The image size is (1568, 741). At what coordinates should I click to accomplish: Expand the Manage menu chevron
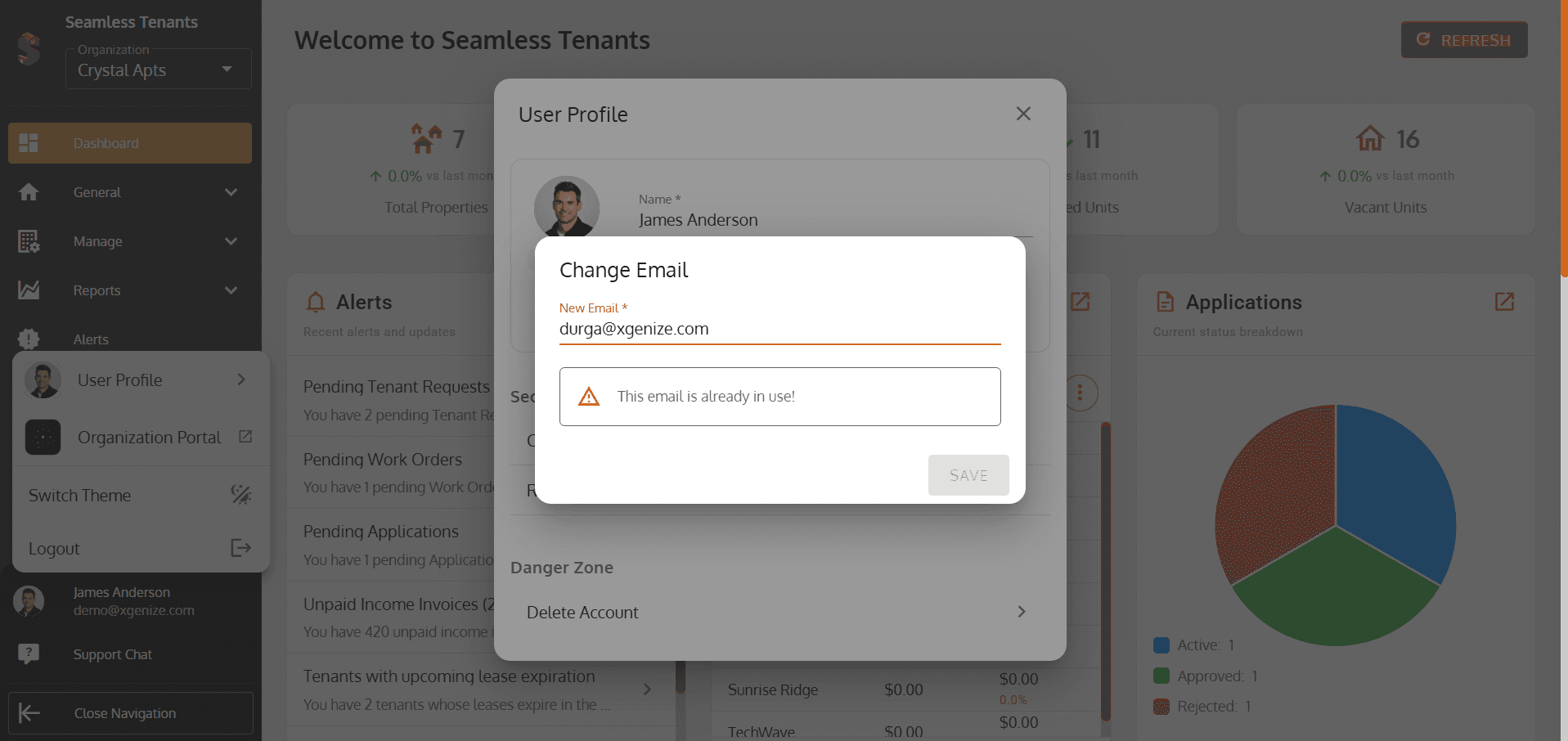(231, 241)
